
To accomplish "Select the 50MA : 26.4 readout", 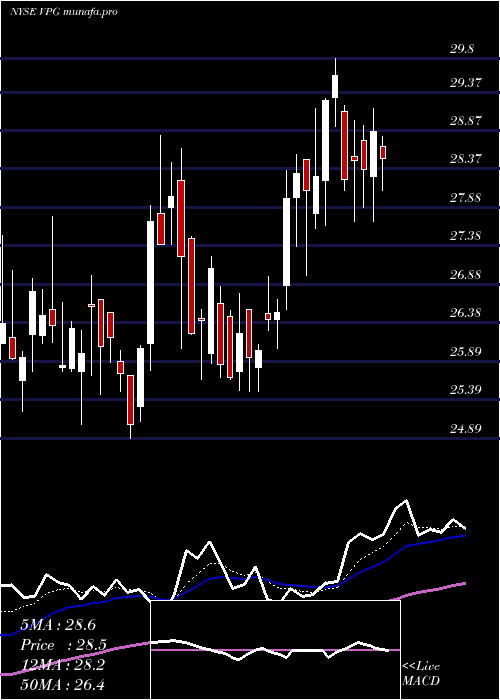I will click(62, 685).
